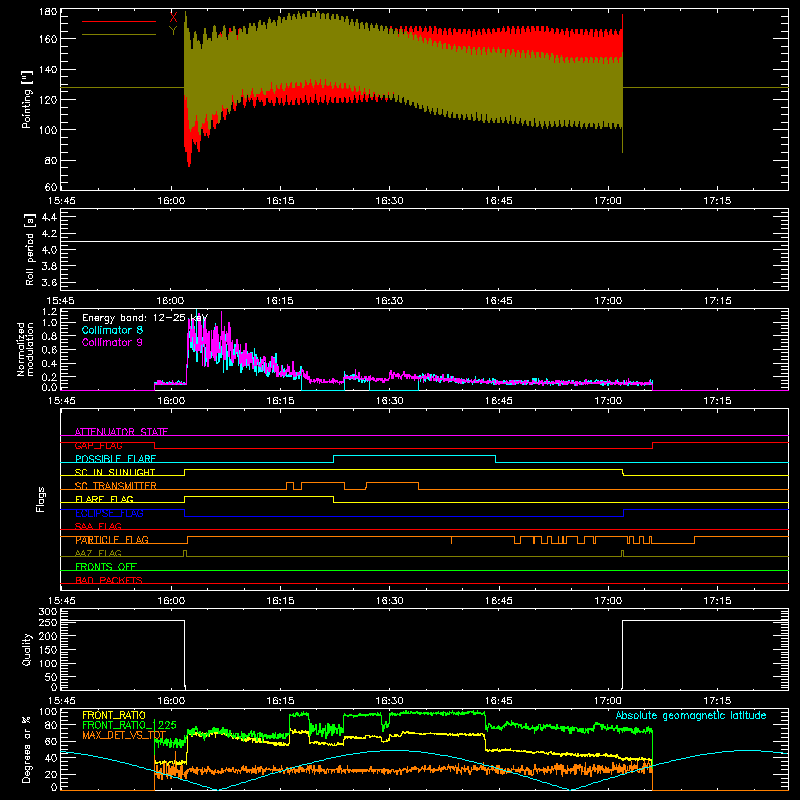Click the raised POSSIBLE_FLARE cyan step segment

[x=414, y=455]
